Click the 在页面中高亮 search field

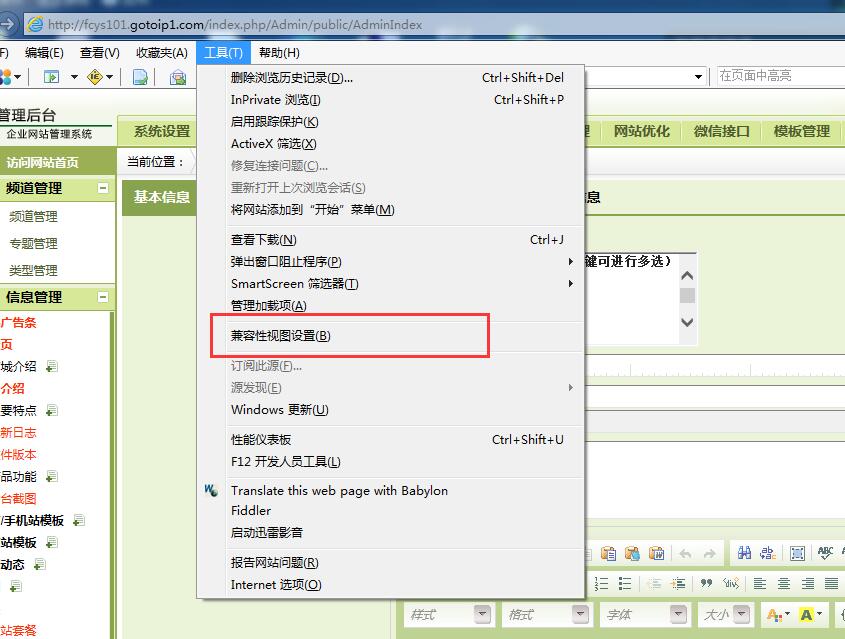tap(778, 76)
